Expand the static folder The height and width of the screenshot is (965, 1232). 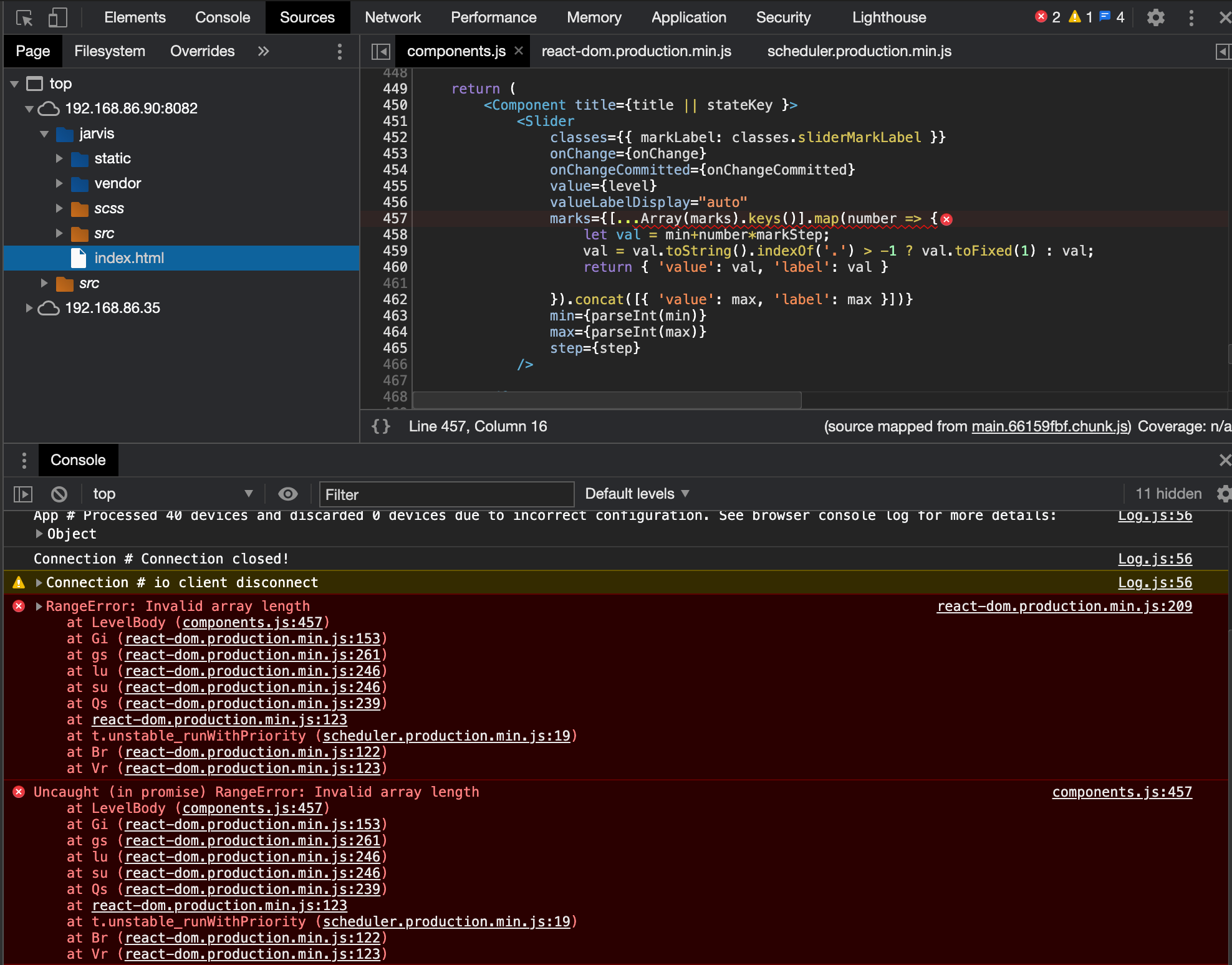click(x=59, y=158)
